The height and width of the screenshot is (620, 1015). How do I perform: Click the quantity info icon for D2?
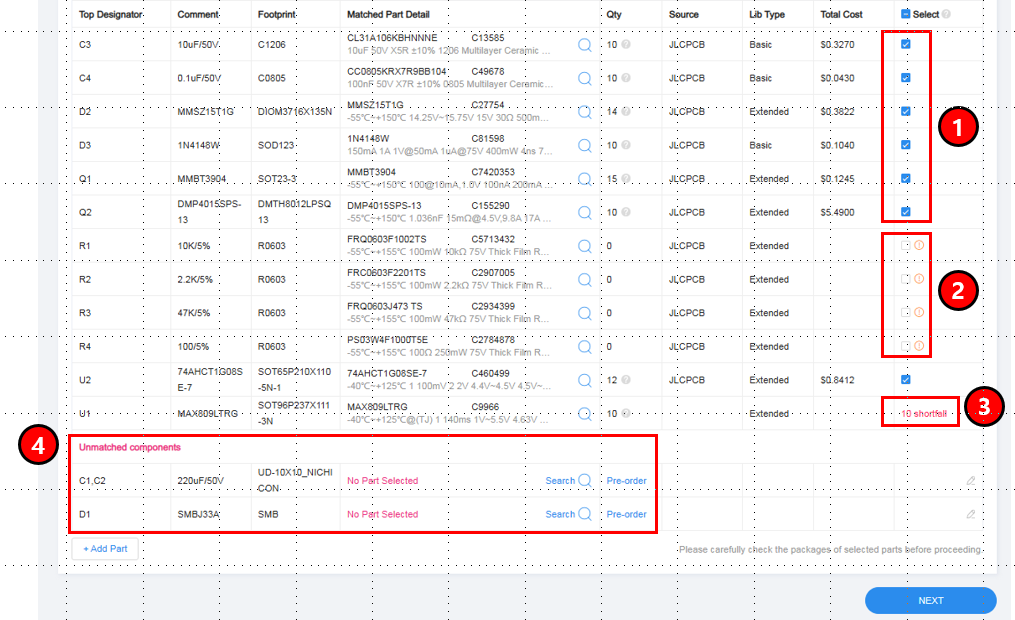pos(626,112)
